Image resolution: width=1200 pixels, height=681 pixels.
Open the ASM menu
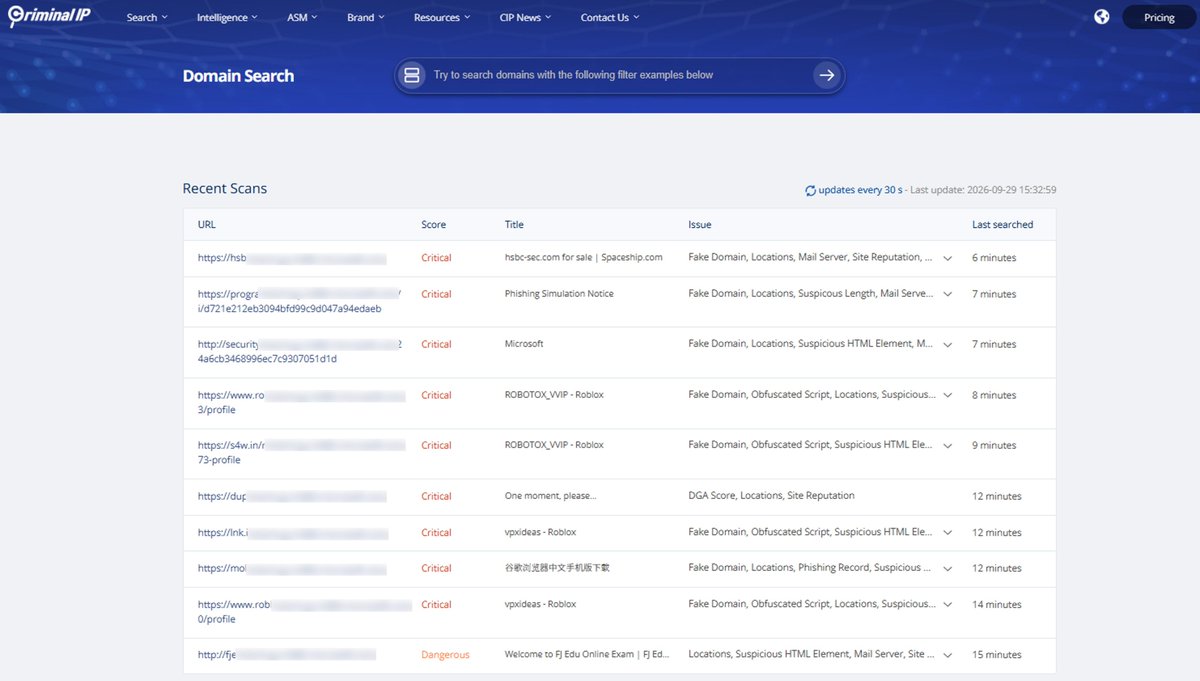tap(302, 17)
